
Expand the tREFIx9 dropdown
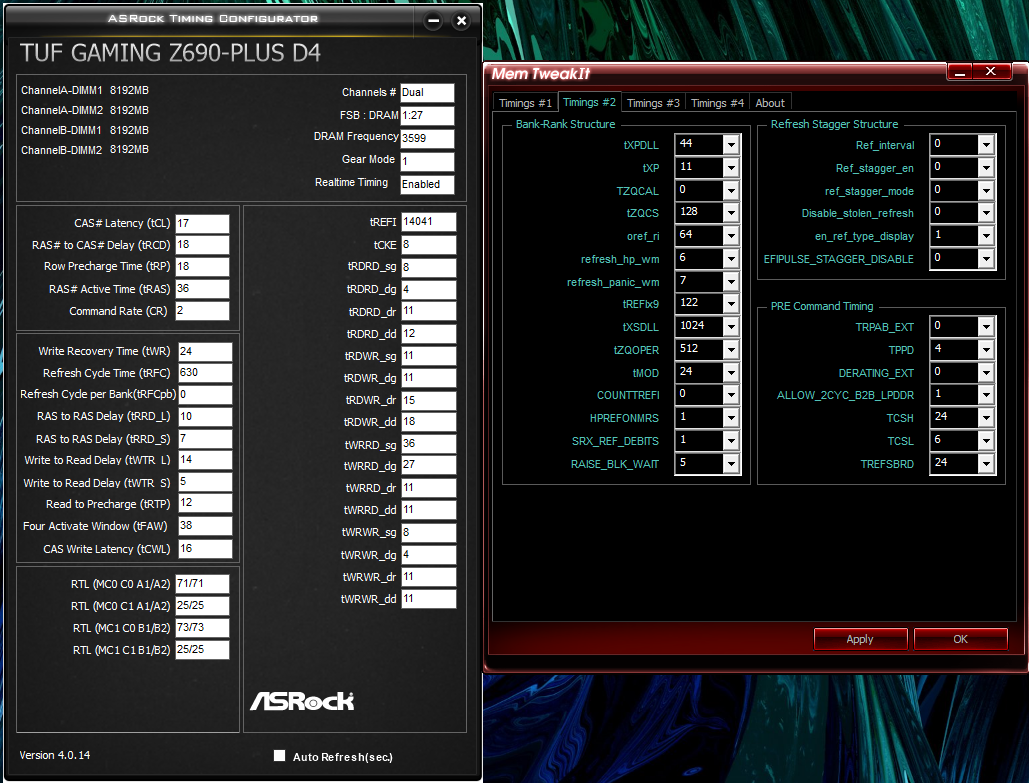pos(730,304)
